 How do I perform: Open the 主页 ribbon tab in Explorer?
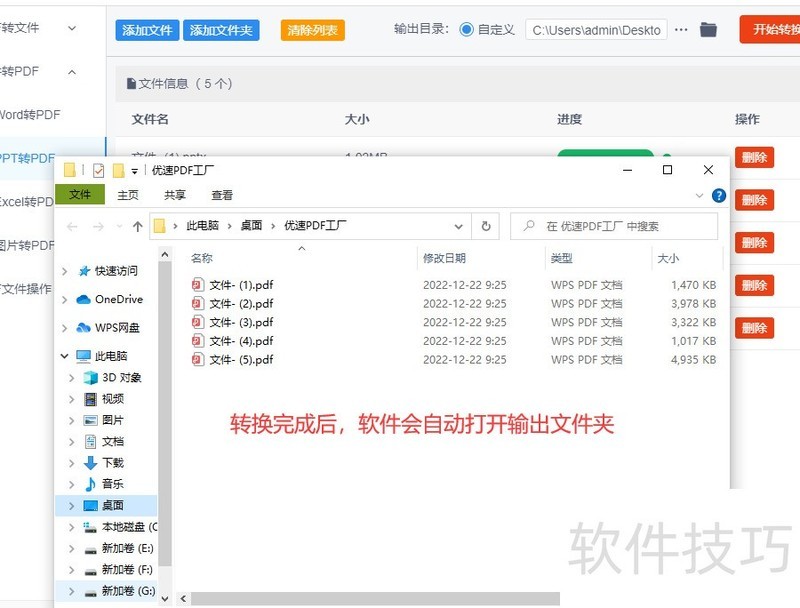tap(128, 195)
